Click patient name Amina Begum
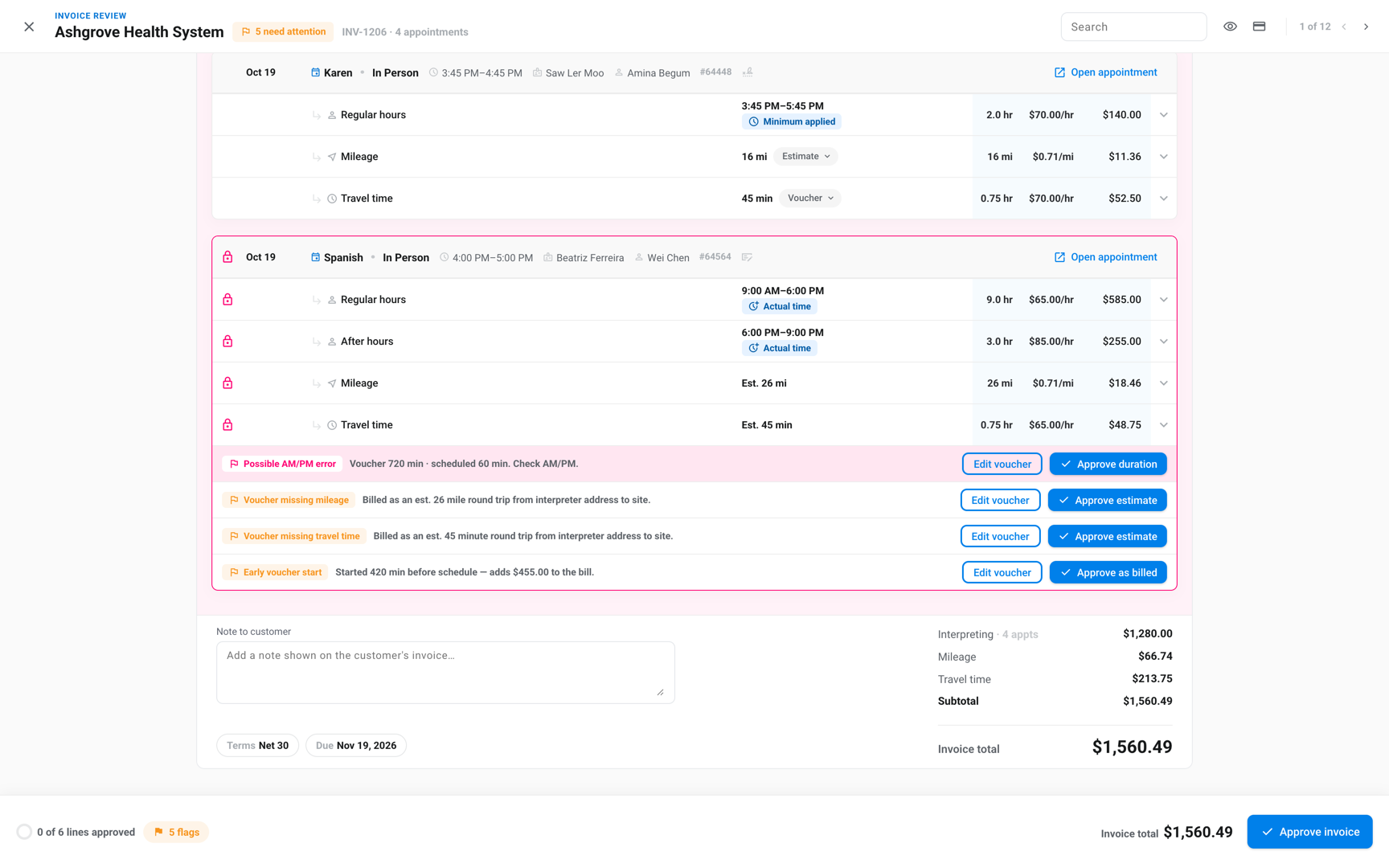1389x868 pixels. pyautogui.click(x=658, y=73)
